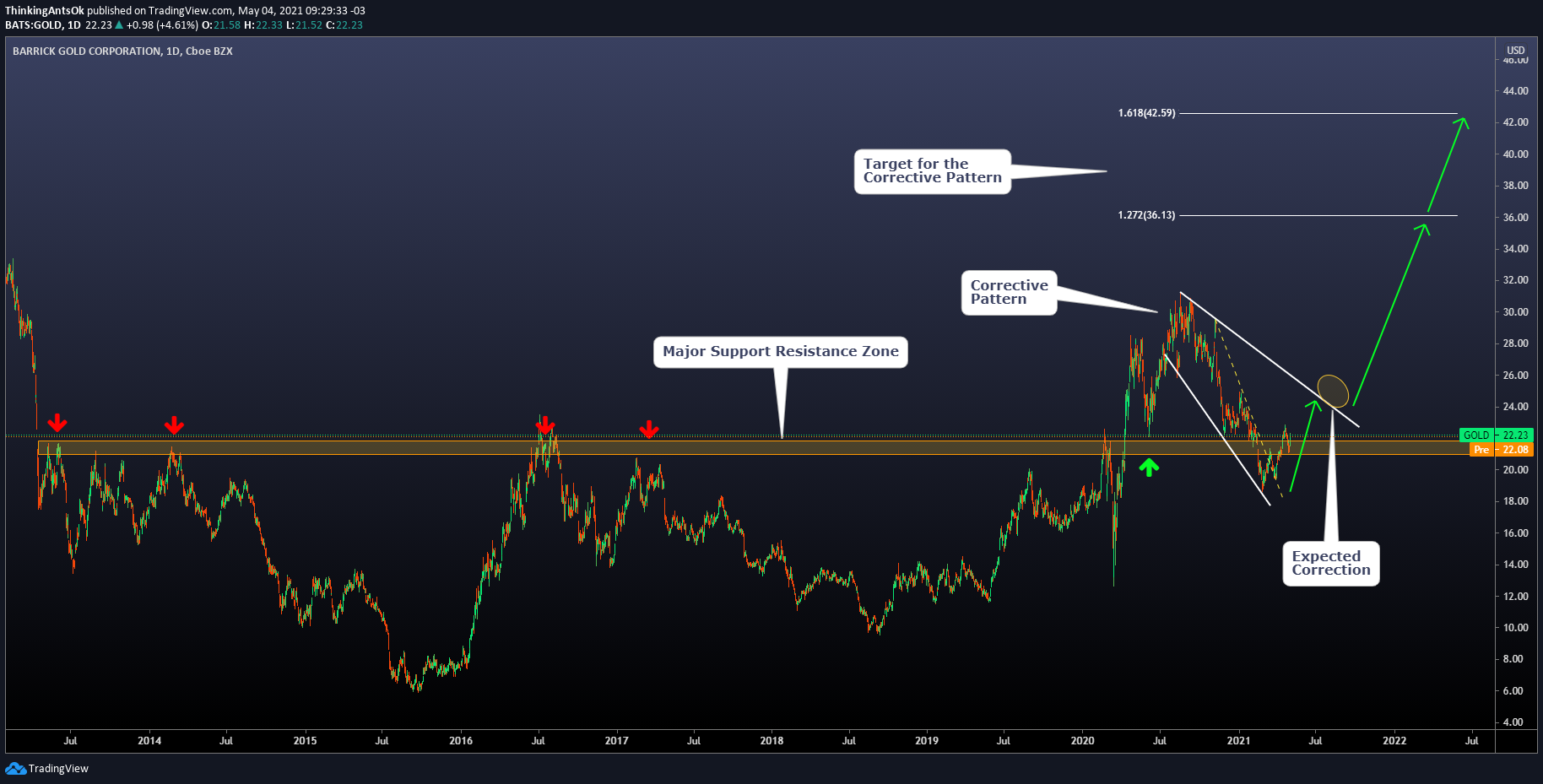Screen dimensions: 1543x784
Task: Click the 32.00 price axis label
Action: [1515, 280]
